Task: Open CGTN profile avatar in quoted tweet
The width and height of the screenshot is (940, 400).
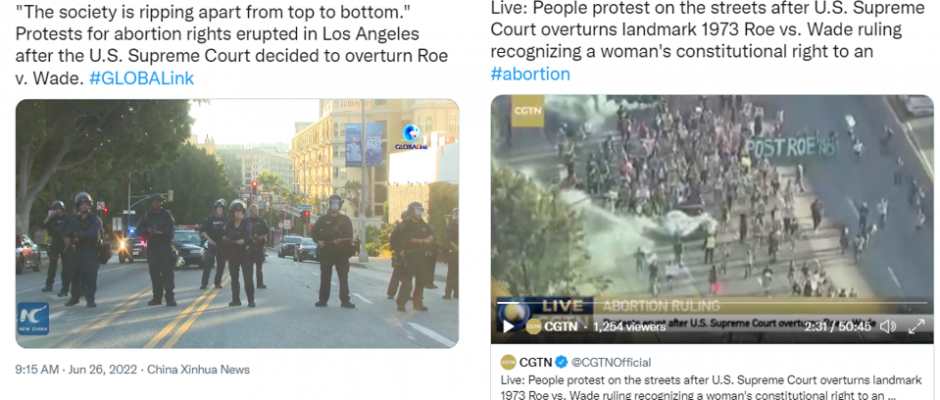Action: (x=508, y=362)
